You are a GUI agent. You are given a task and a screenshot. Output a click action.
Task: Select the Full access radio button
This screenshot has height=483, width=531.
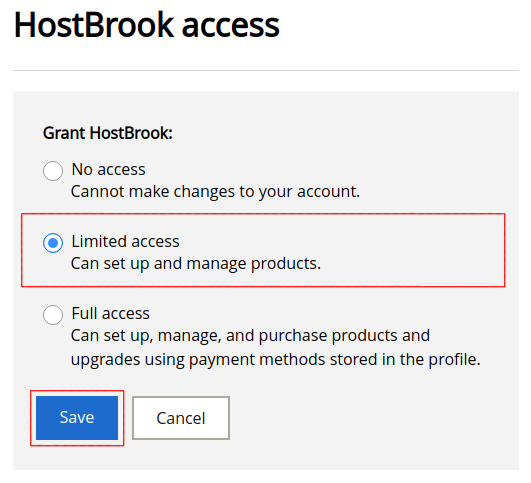pyautogui.click(x=53, y=315)
